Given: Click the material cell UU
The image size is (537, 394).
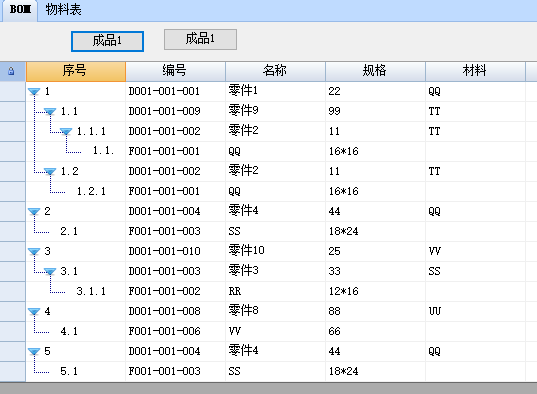Looking at the screenshot, I should coord(475,311).
